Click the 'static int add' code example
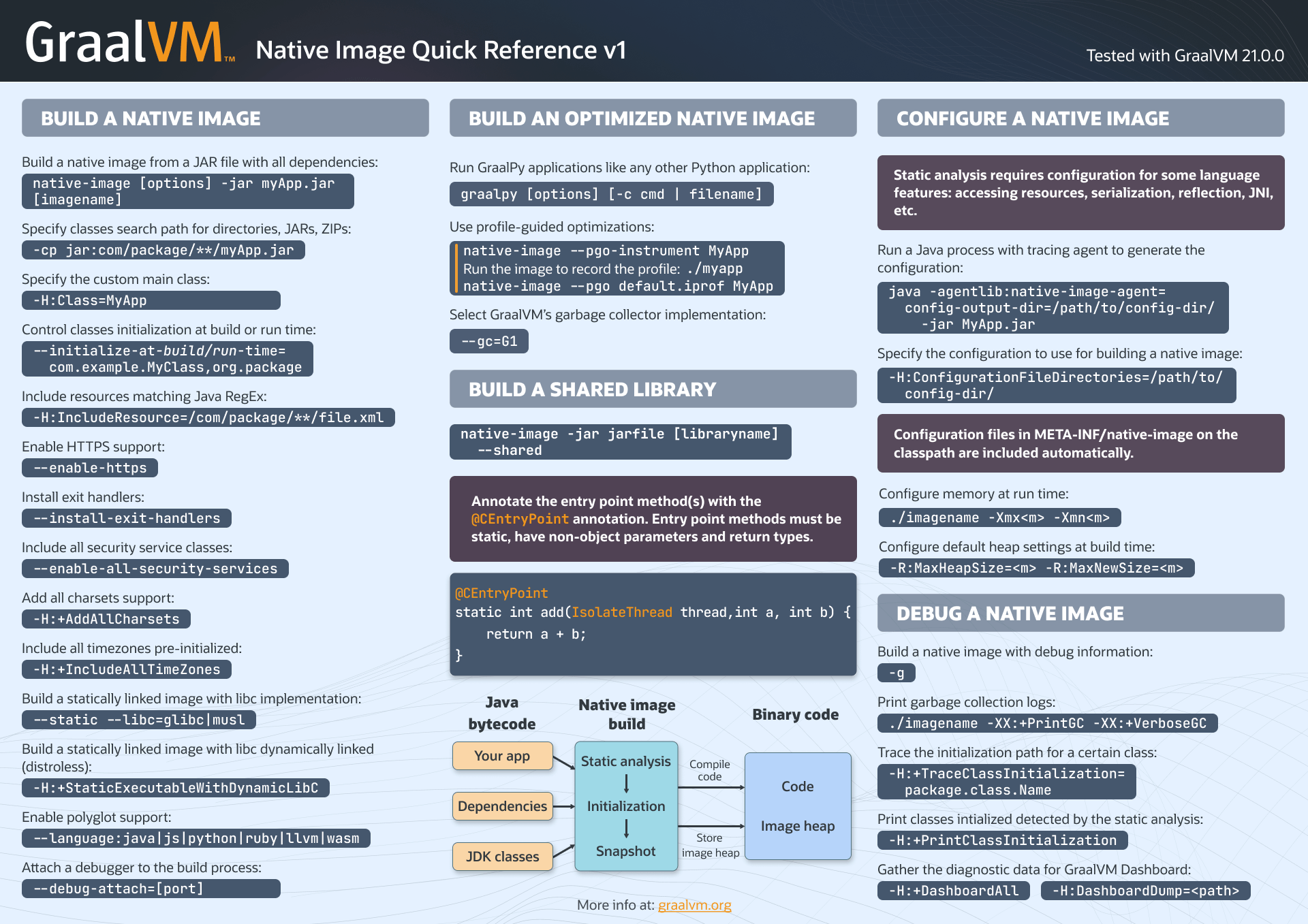 click(653, 624)
